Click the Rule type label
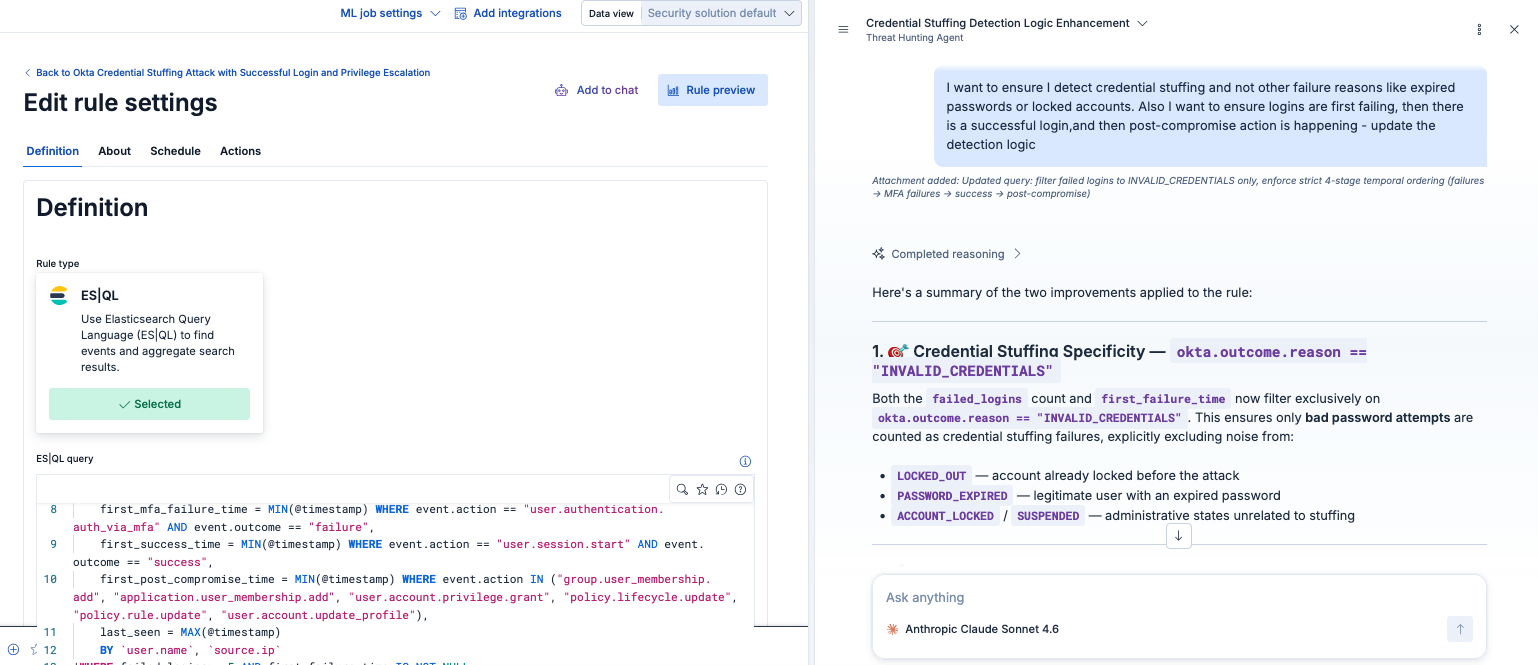Viewport: 1538px width, 665px height. 58,264
